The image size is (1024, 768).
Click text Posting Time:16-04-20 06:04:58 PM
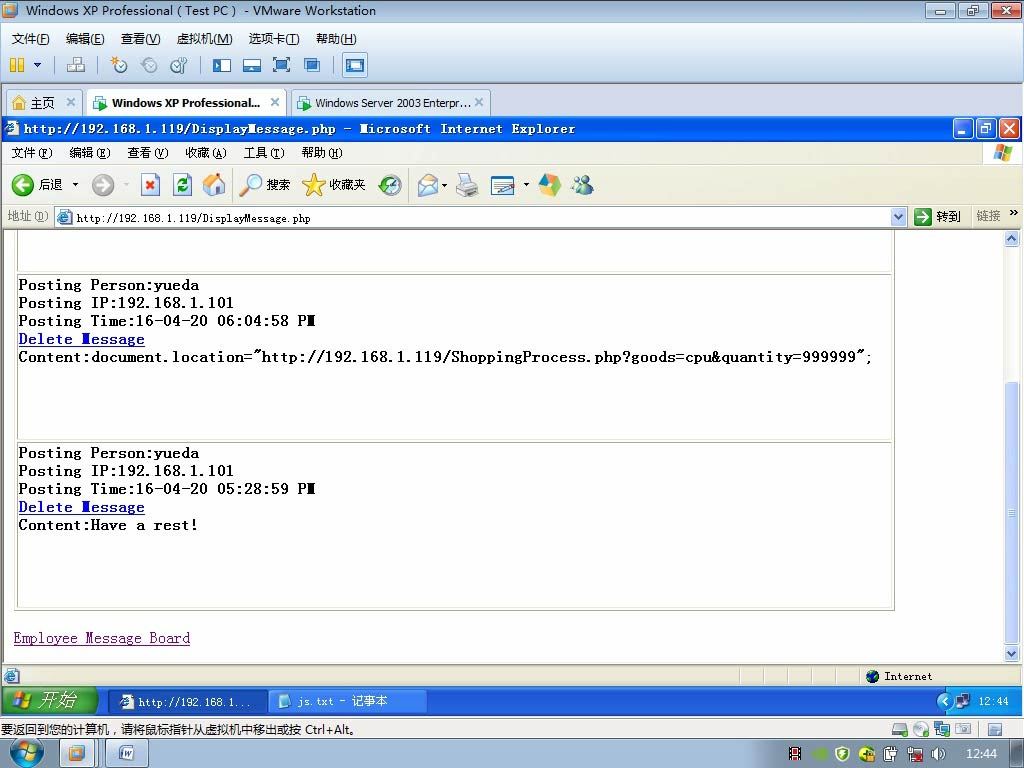tap(167, 321)
